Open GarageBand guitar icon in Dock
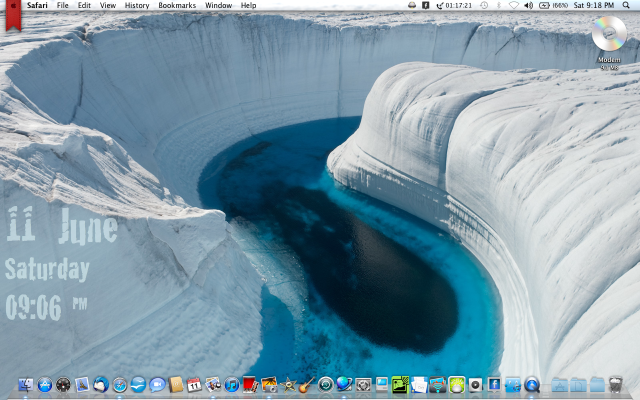 tap(307, 384)
